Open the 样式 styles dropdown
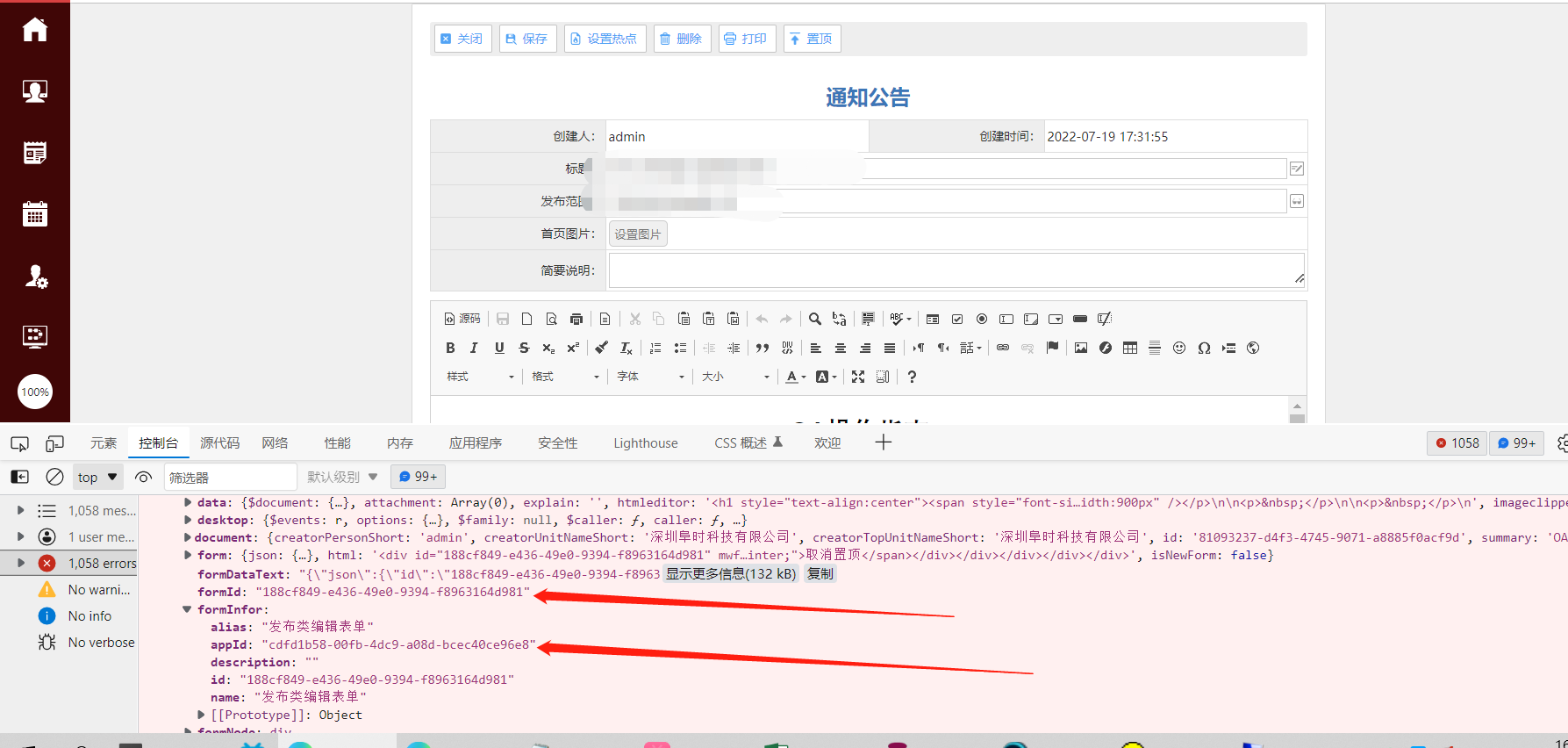The width and height of the screenshot is (1568, 748). click(x=481, y=377)
